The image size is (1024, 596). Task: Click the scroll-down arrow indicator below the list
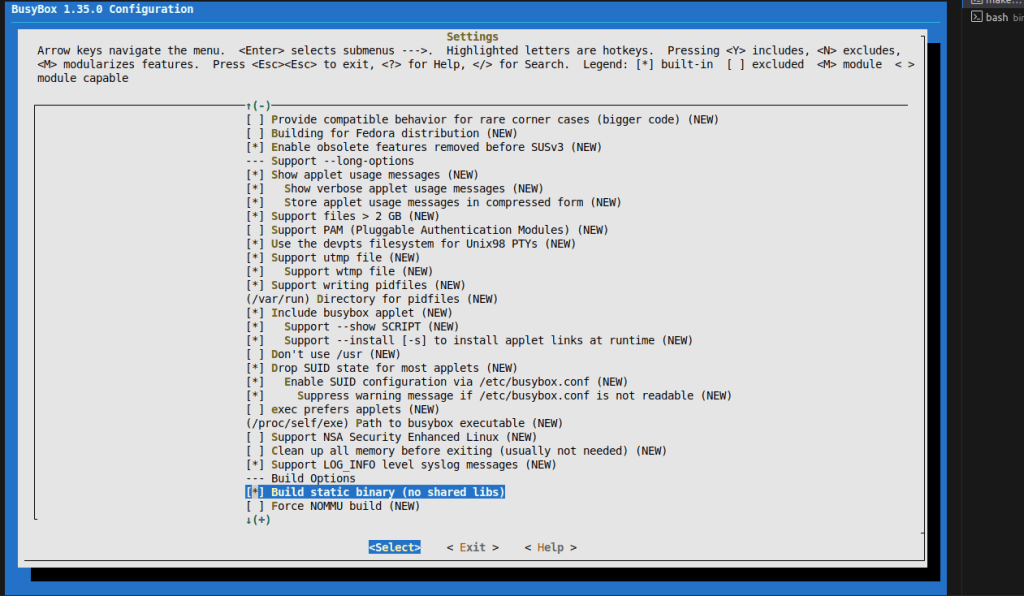tap(258, 520)
